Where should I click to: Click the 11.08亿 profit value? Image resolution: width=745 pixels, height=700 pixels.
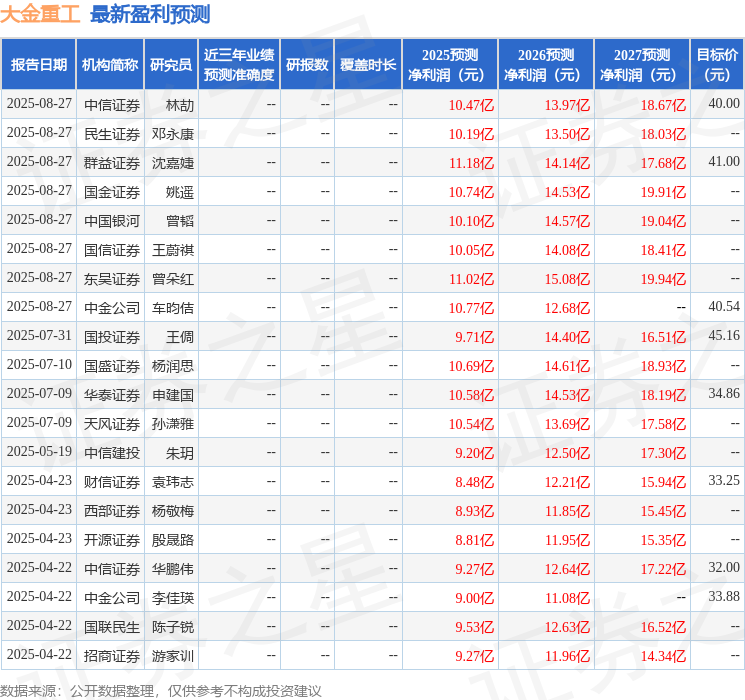coord(567,598)
